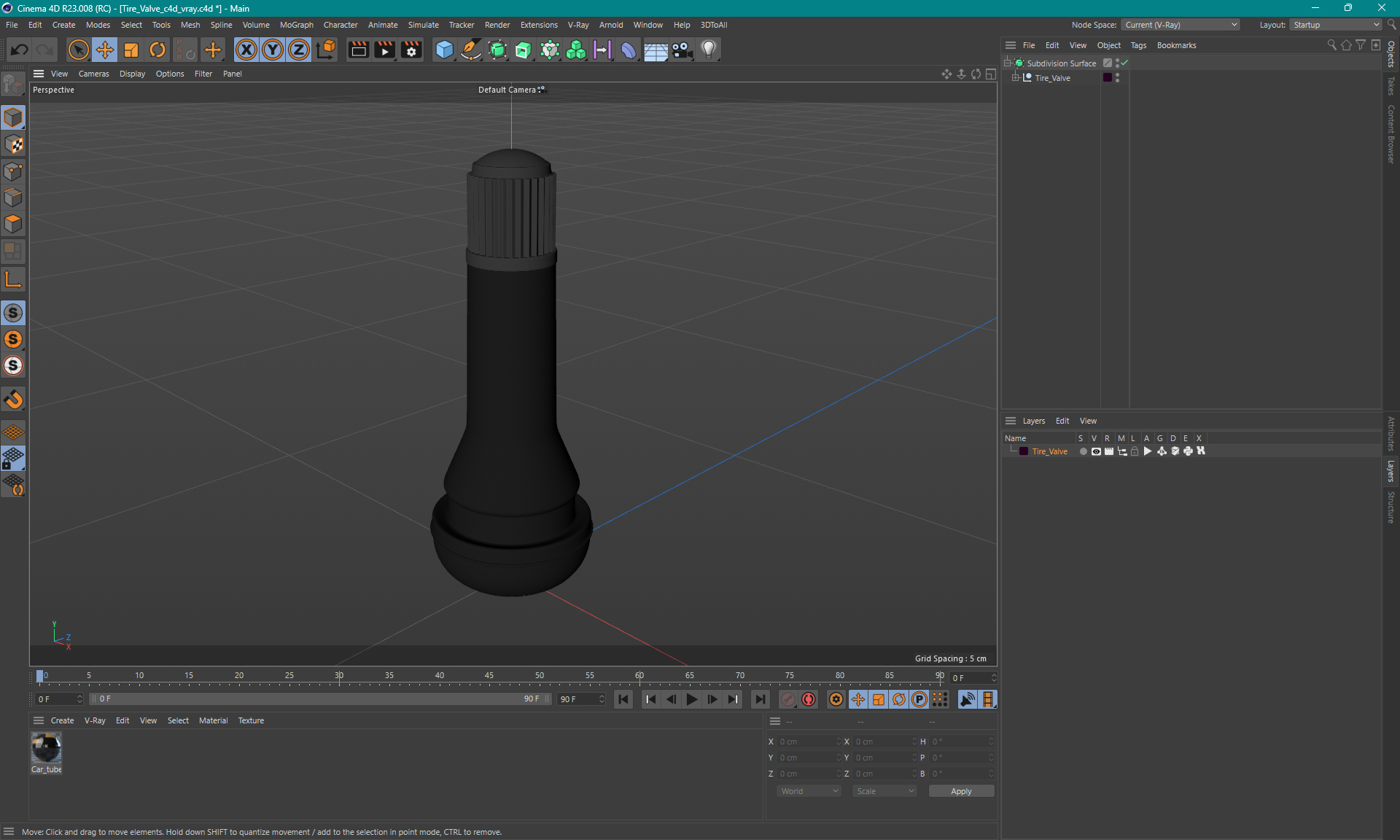Click the Bend deformer icon
The height and width of the screenshot is (840, 1400).
point(629,50)
